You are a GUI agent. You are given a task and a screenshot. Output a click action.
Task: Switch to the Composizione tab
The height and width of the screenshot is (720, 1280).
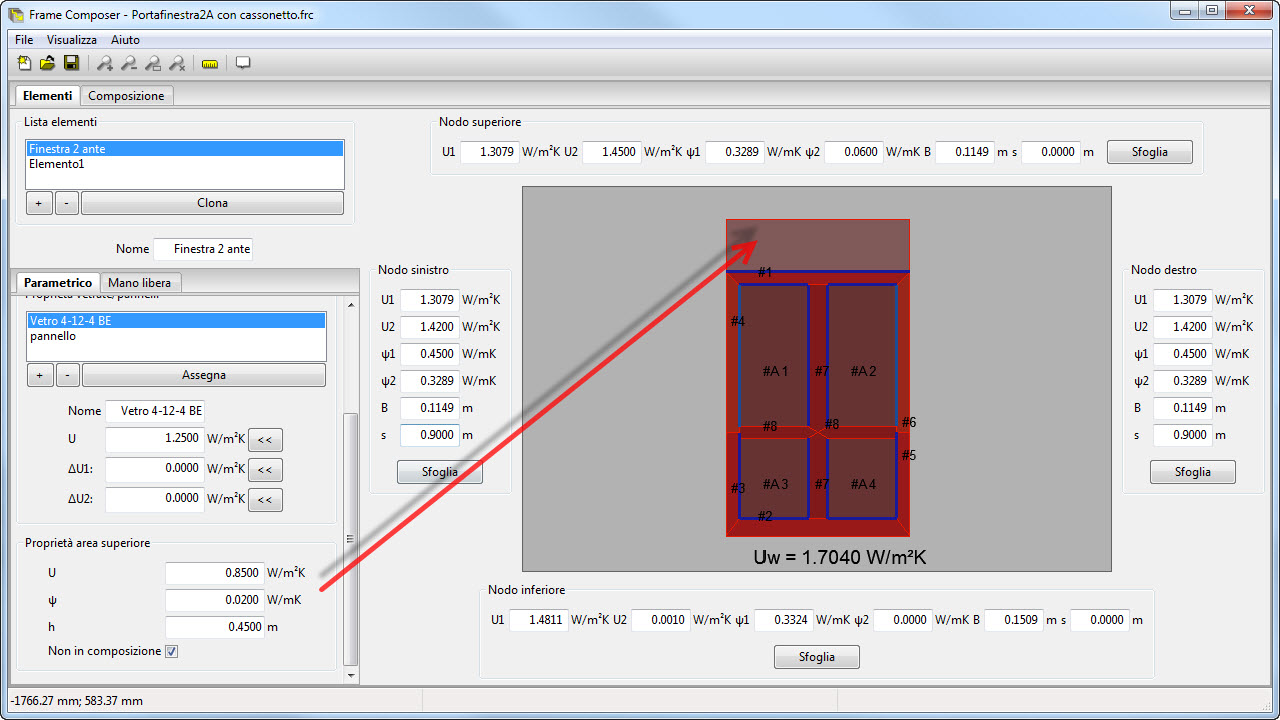coord(126,96)
